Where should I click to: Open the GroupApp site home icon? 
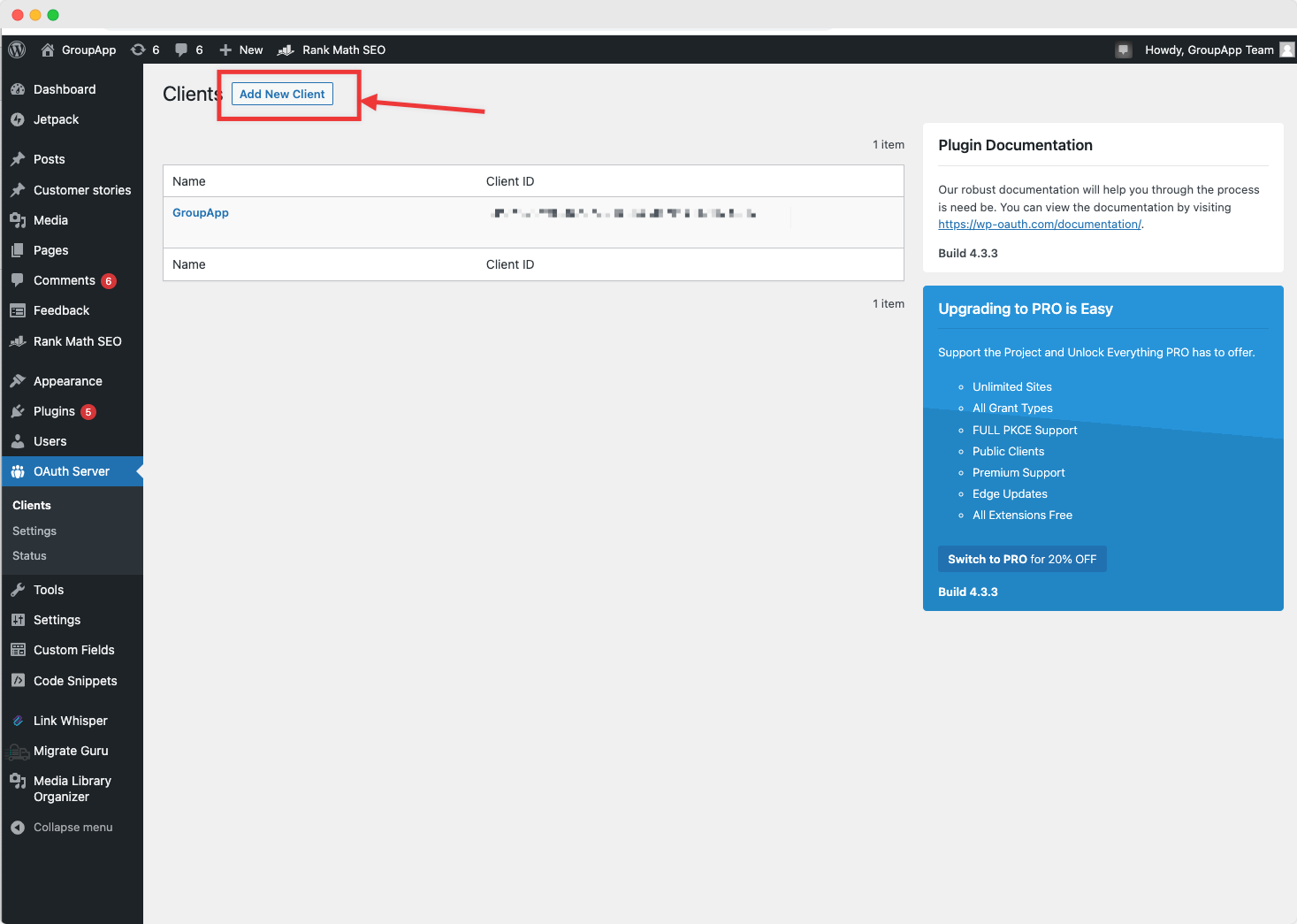pyautogui.click(x=48, y=50)
